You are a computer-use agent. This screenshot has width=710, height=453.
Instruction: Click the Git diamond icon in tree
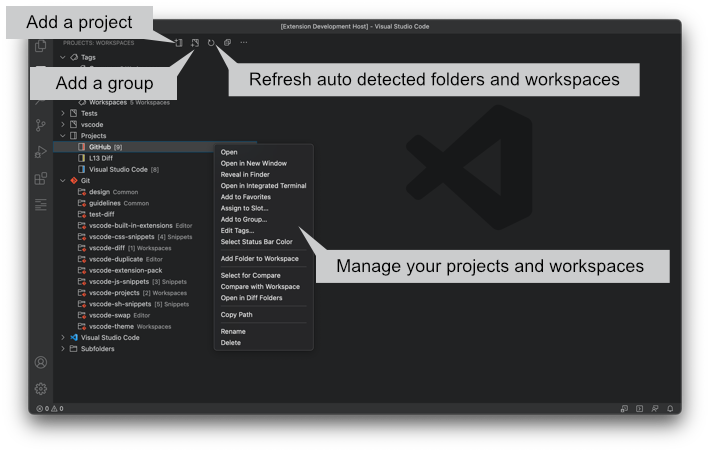[74, 181]
